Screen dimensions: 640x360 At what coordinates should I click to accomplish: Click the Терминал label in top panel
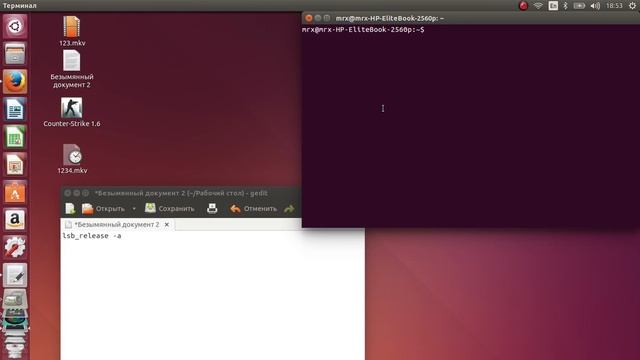[x=20, y=6]
